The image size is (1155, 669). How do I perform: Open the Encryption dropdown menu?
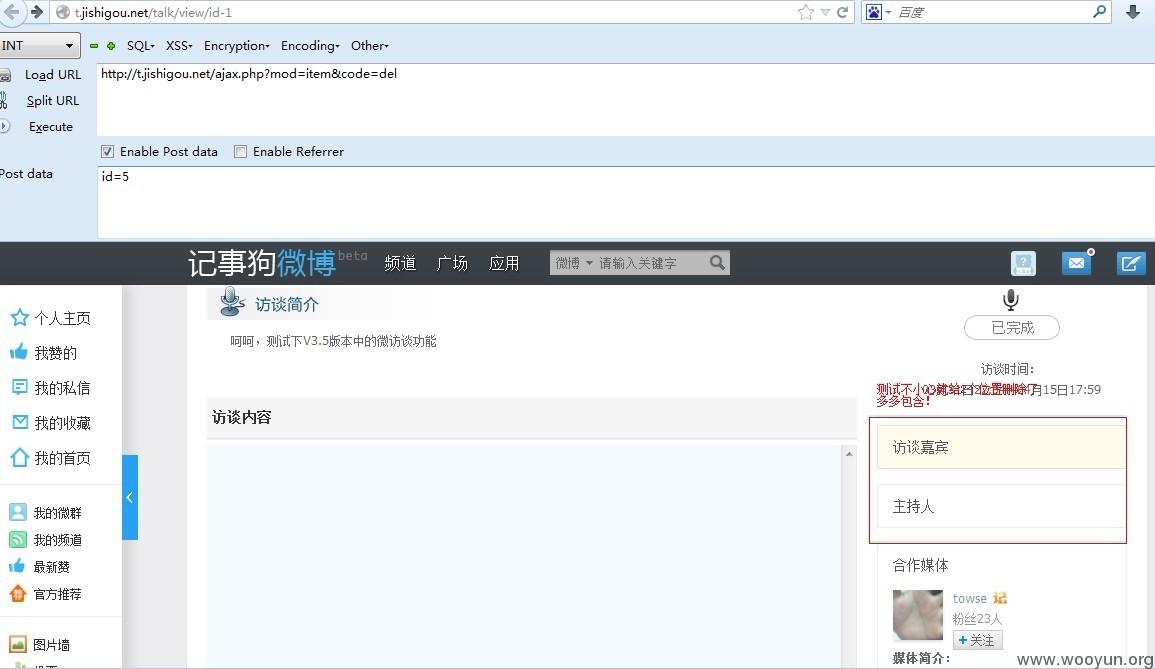coord(236,46)
